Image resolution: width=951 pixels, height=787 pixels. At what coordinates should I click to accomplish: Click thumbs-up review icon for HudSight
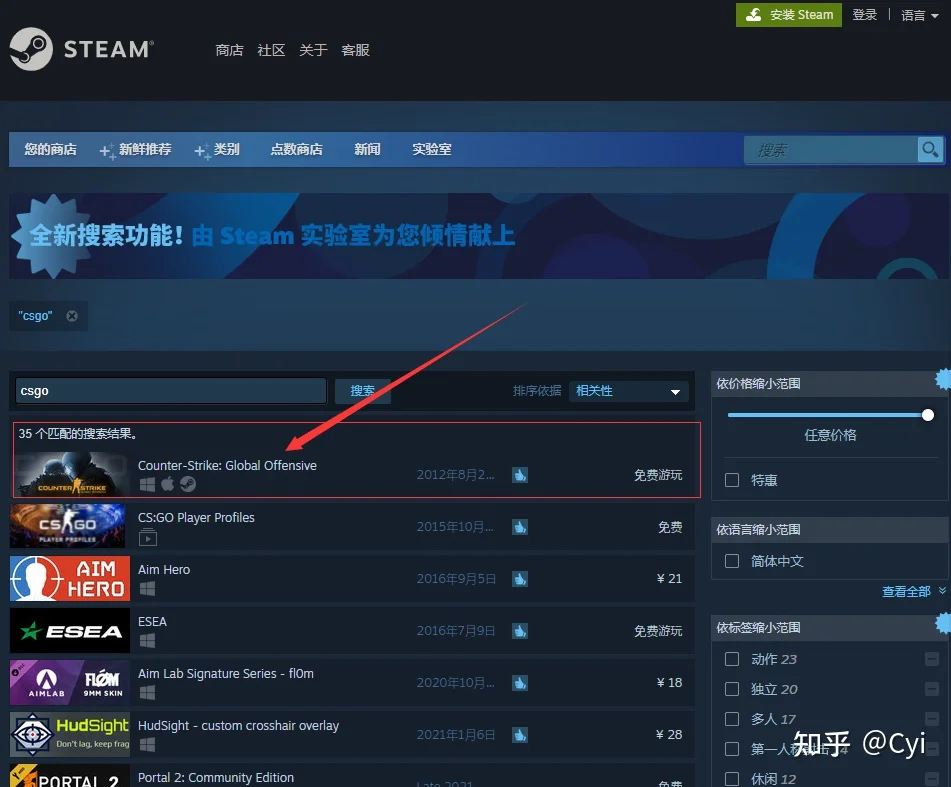pos(520,735)
